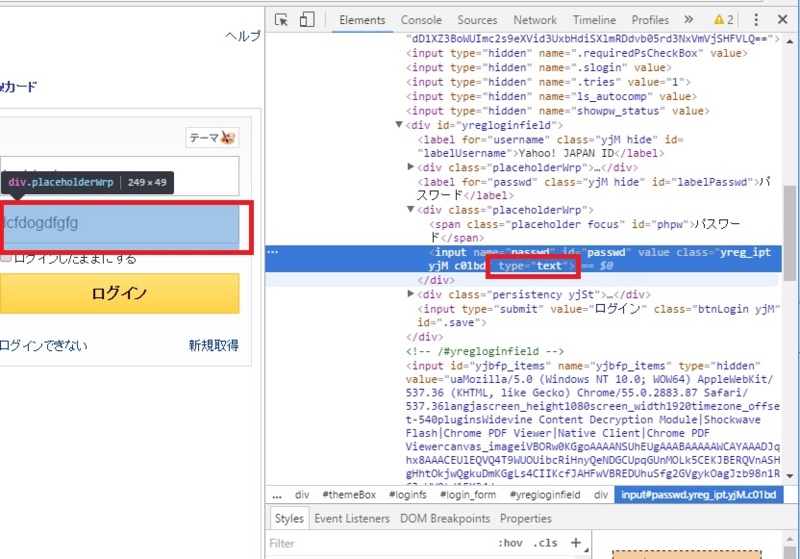Select the label for="passwd" line
800x559 pixels.
click(x=593, y=189)
